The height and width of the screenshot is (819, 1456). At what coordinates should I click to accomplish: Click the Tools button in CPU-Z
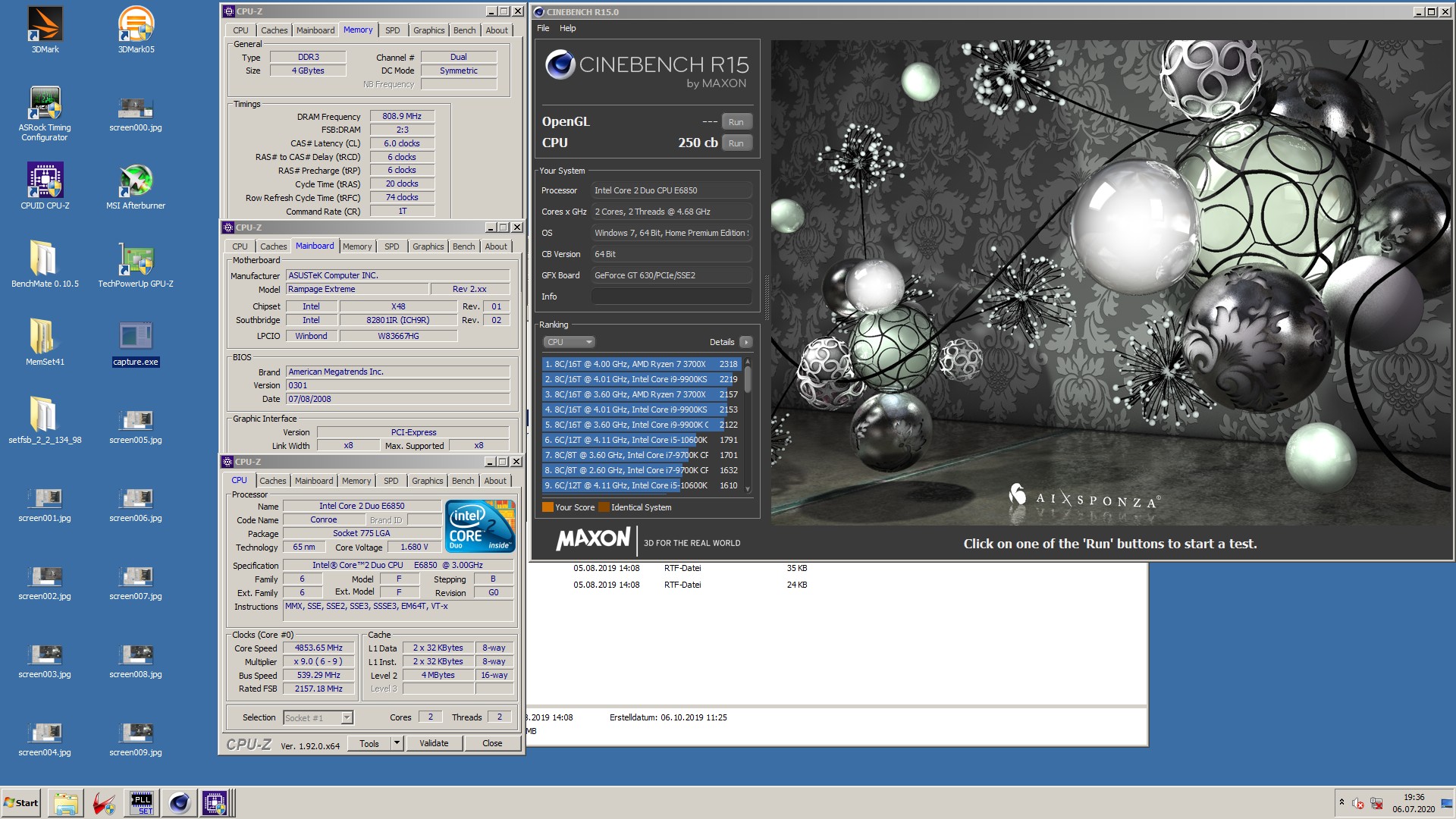pyautogui.click(x=369, y=743)
